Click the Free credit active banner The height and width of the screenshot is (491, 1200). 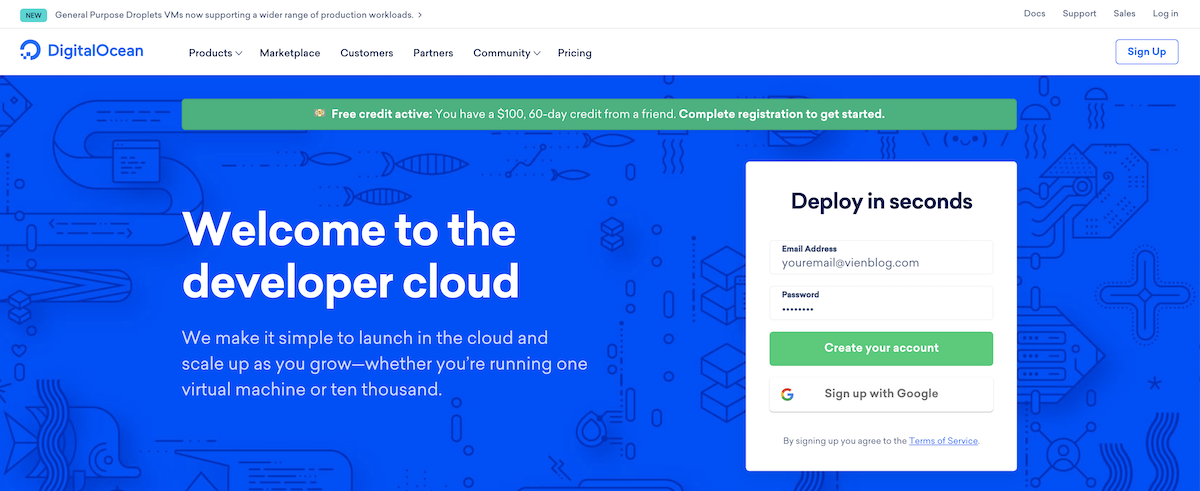pos(599,114)
